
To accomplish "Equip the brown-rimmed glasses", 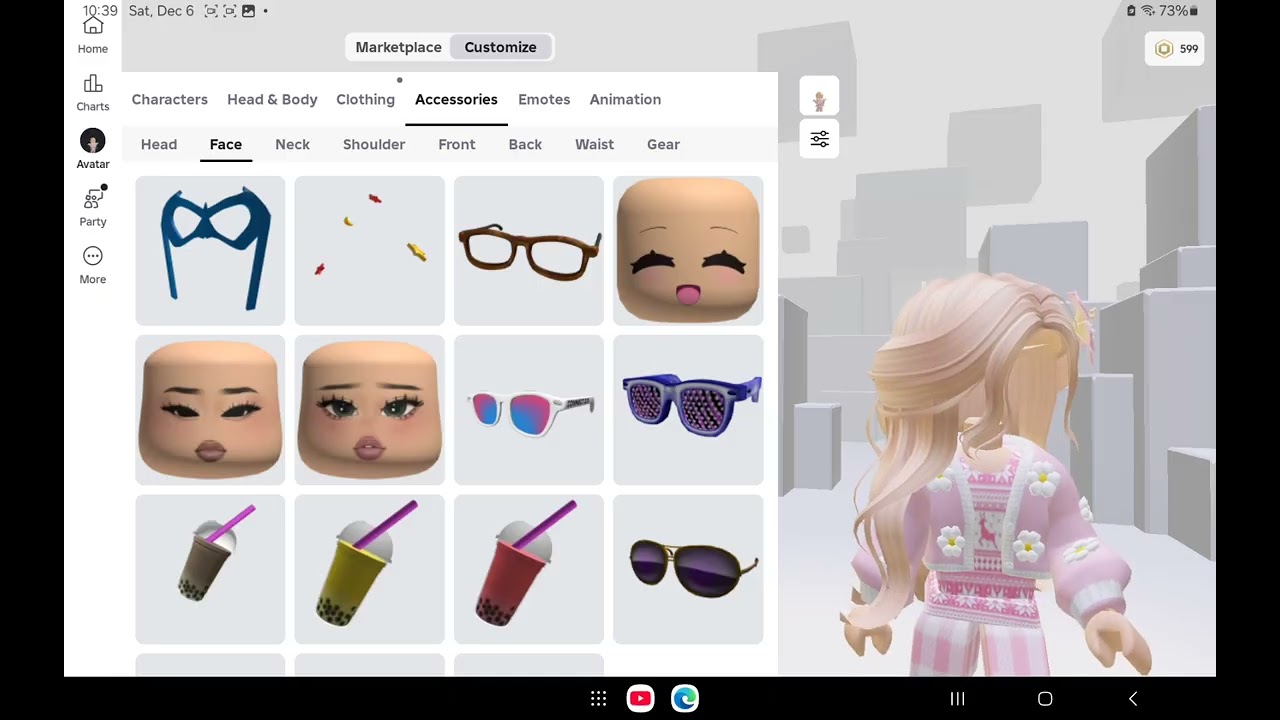I will coord(529,251).
